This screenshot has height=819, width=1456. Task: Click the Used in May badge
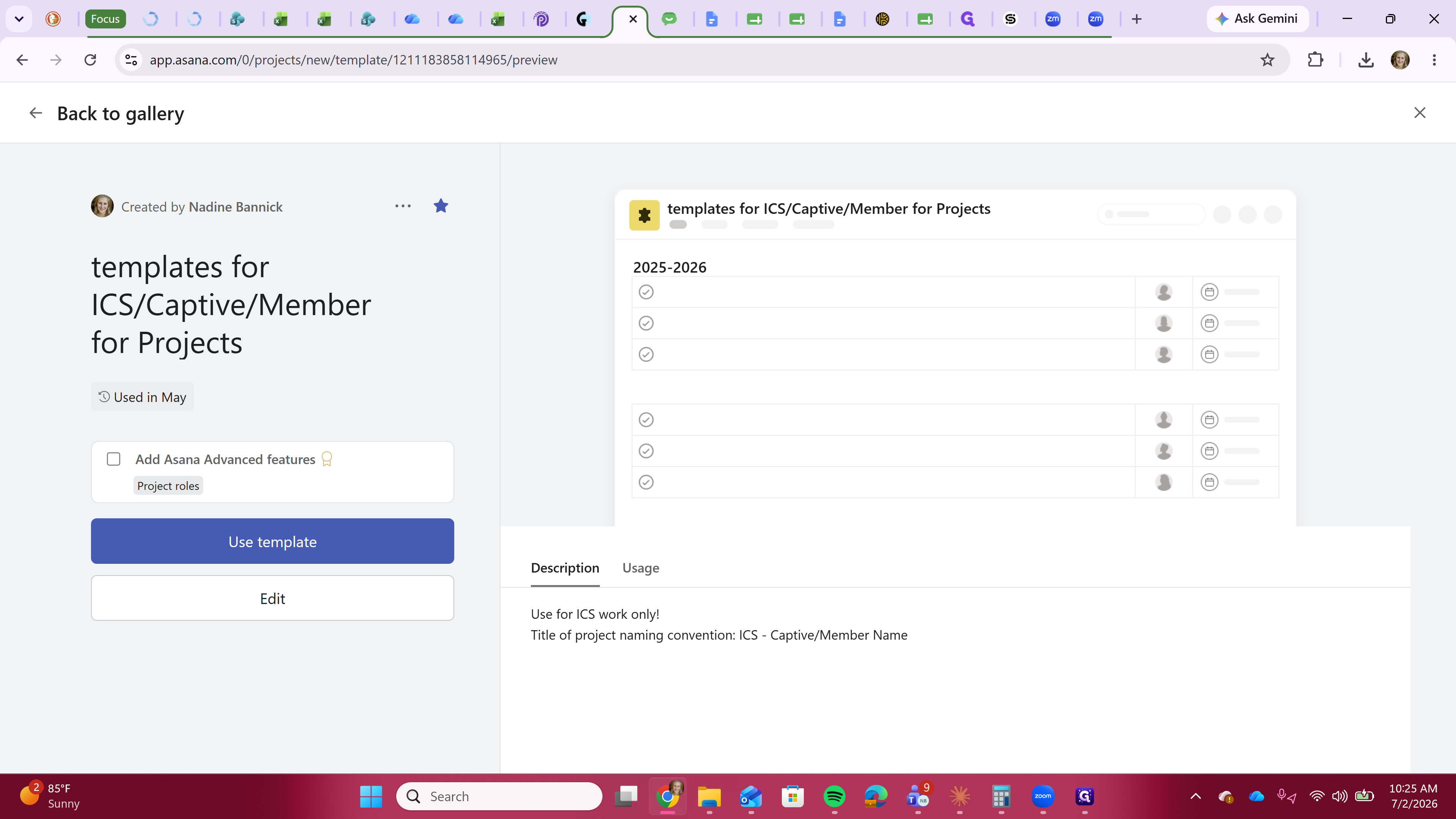point(142,397)
